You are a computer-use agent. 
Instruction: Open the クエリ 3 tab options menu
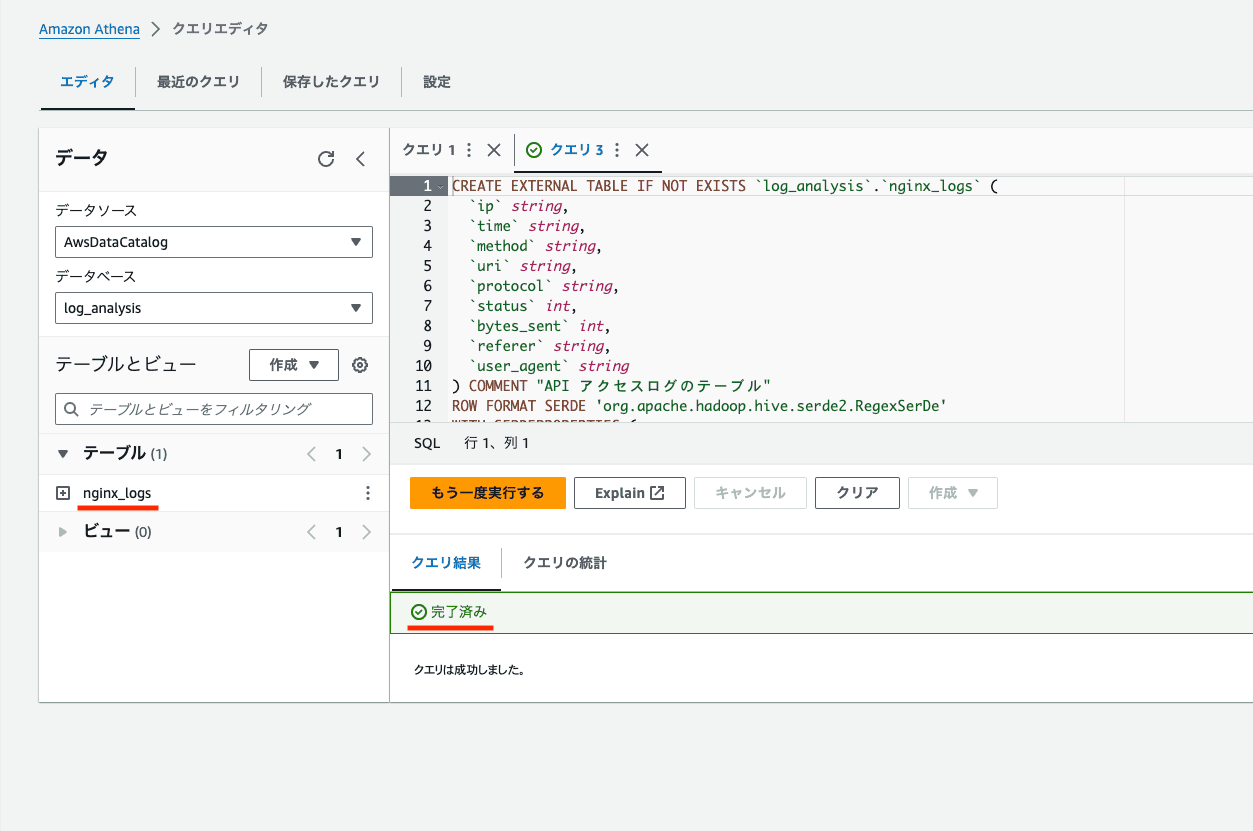click(617, 150)
